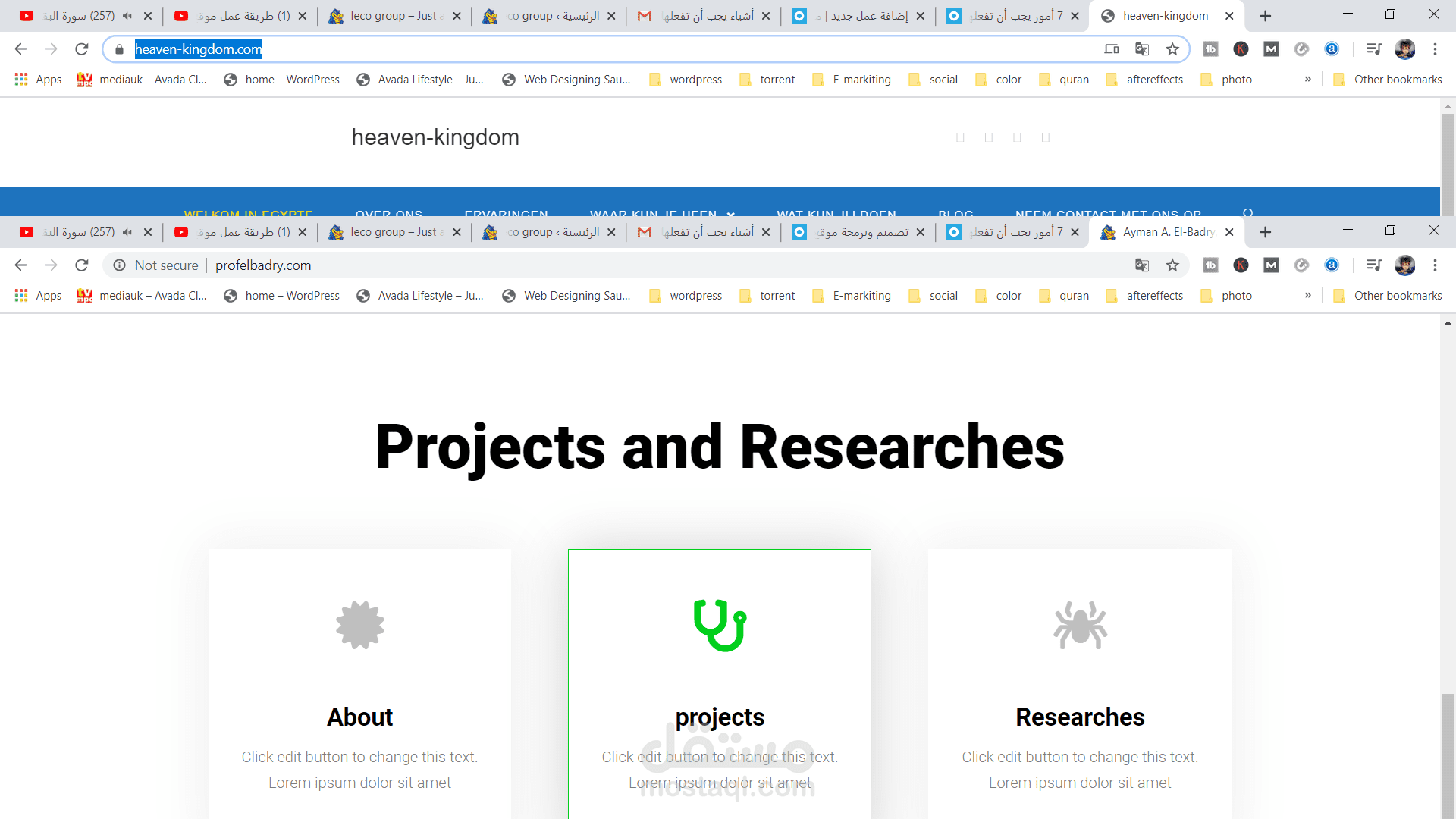Click Google Translate icon in profelbadry.com address bar
The image size is (1456, 819).
[x=1141, y=265]
